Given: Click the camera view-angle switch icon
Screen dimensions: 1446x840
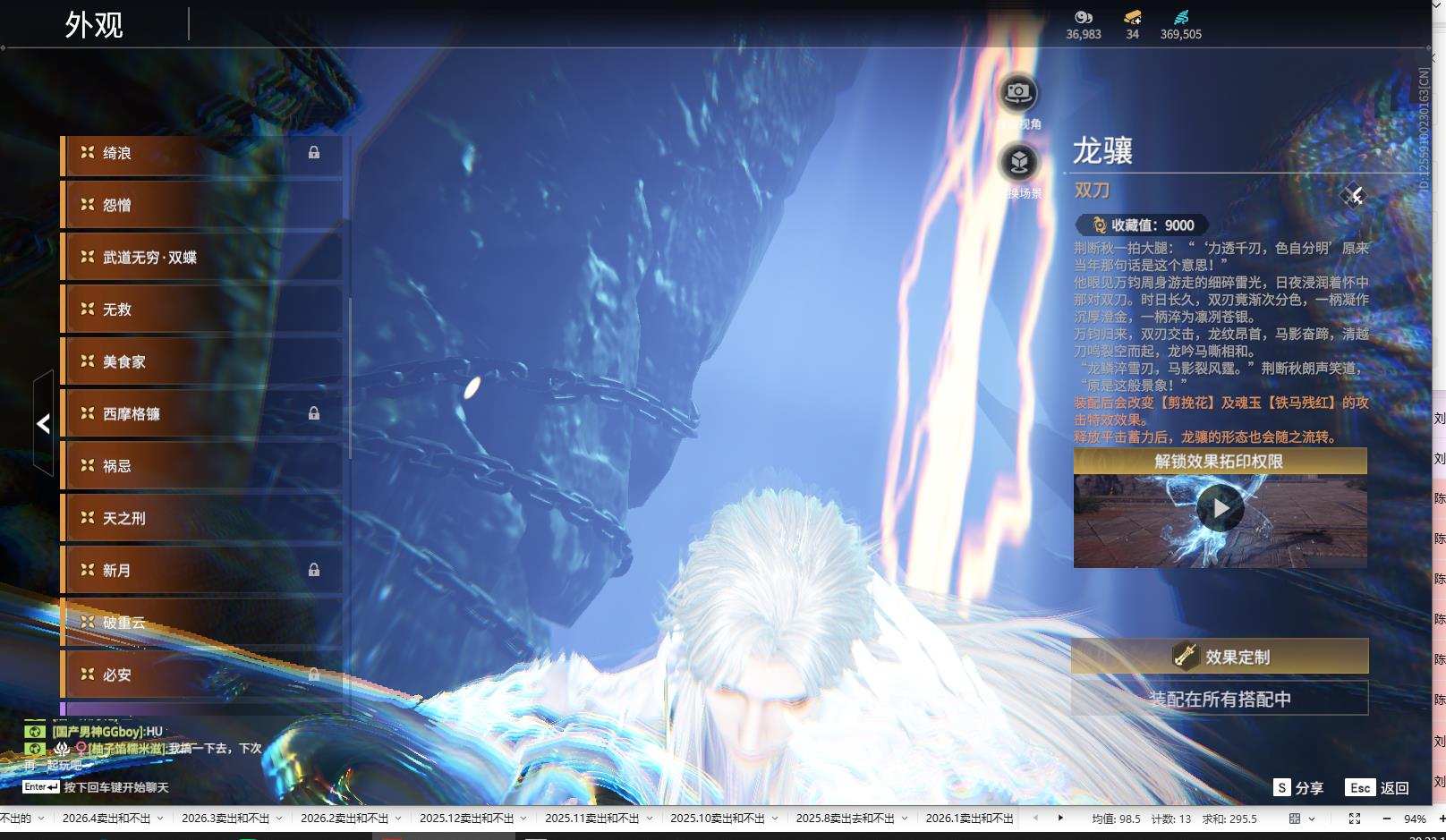Looking at the screenshot, I should (x=1017, y=92).
